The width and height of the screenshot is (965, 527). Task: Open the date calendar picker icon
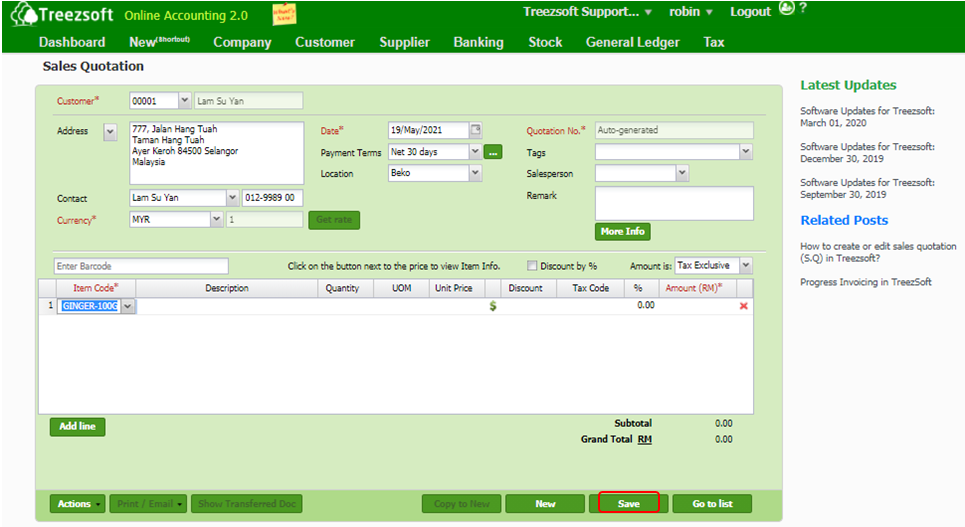476,129
